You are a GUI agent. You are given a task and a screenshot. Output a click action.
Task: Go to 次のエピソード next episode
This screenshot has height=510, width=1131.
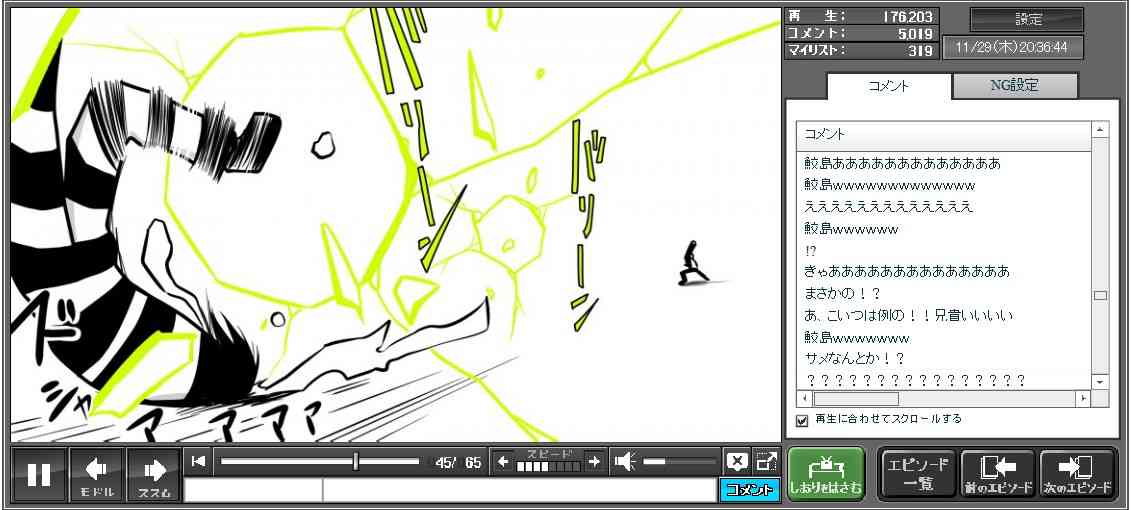point(1077,474)
